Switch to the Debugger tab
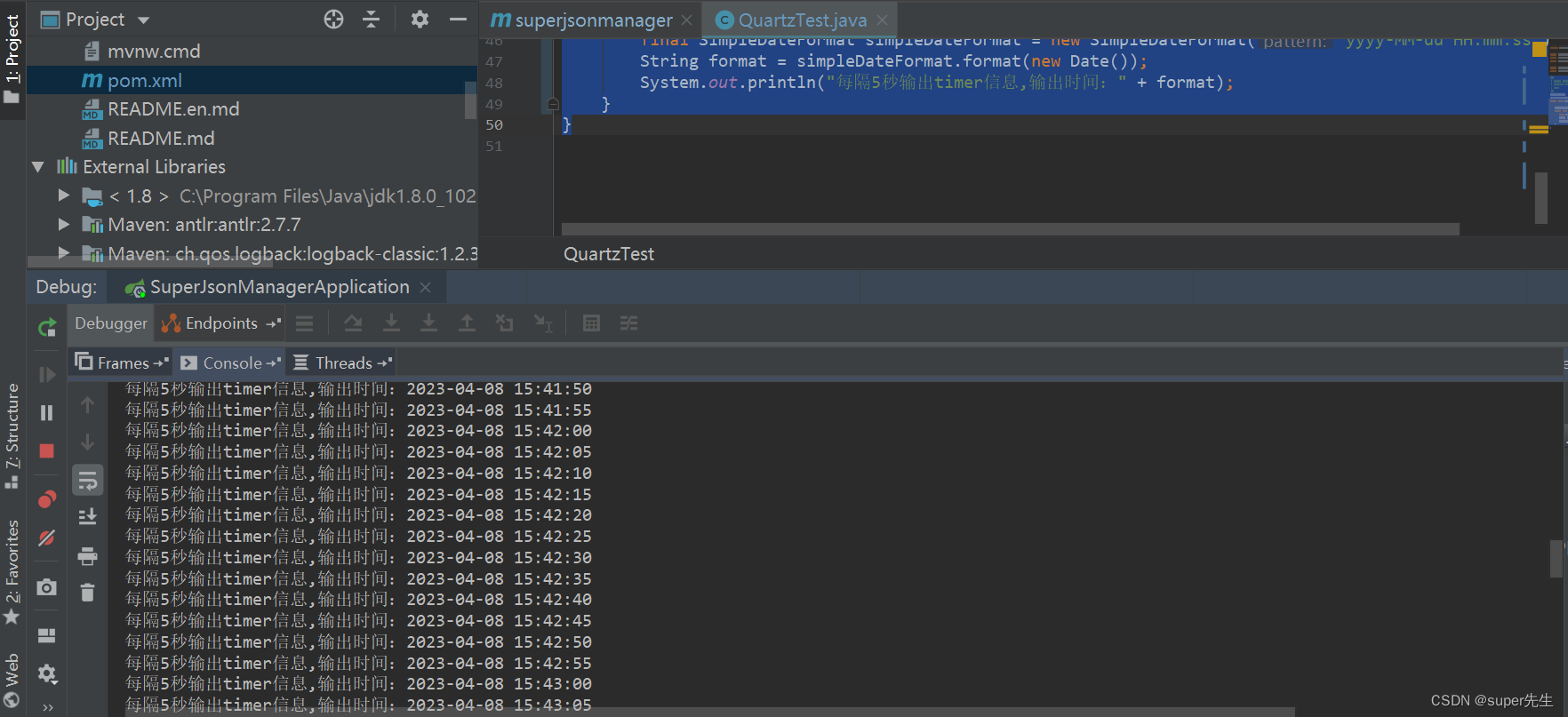The height and width of the screenshot is (717, 1568). point(111,323)
